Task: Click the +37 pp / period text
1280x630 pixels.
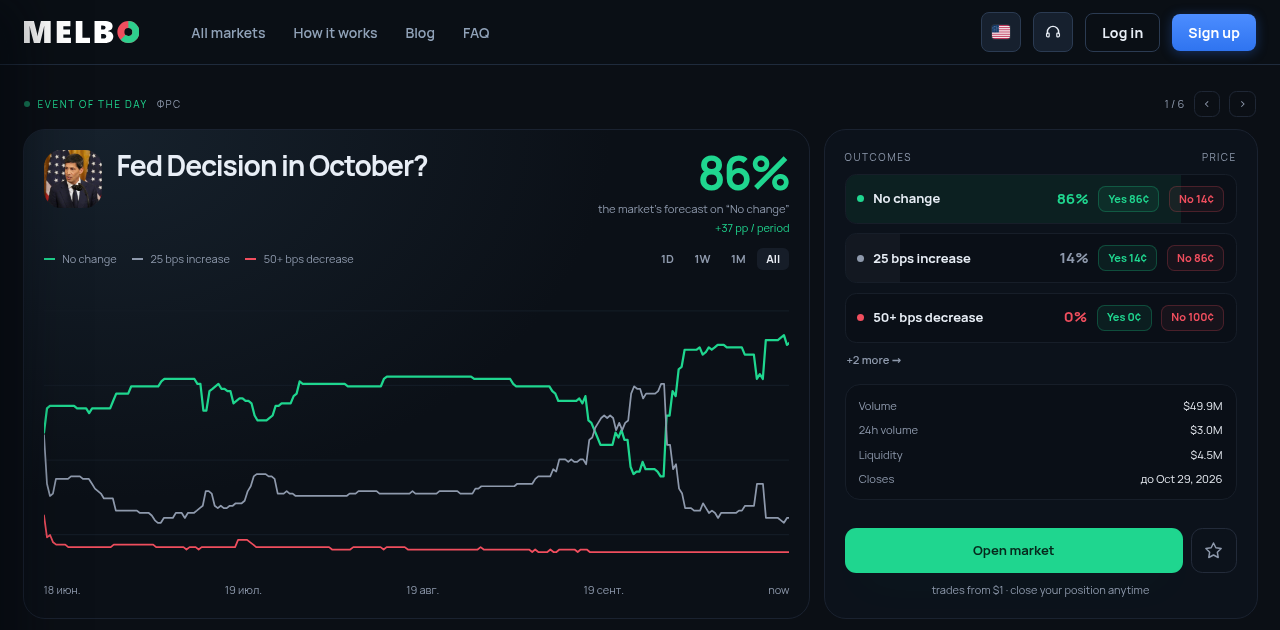Action: pyautogui.click(x=752, y=228)
